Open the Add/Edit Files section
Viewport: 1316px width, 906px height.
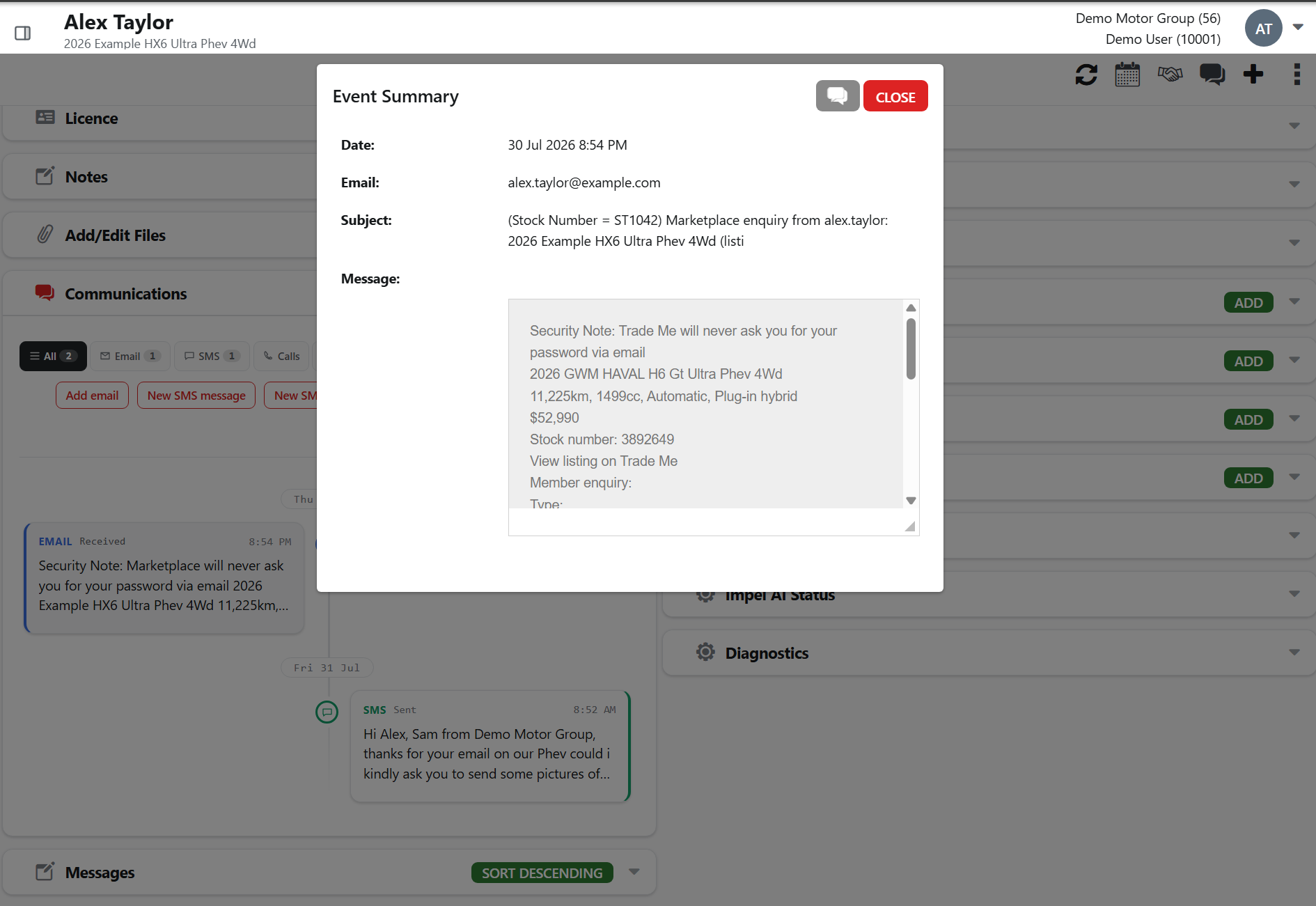116,235
